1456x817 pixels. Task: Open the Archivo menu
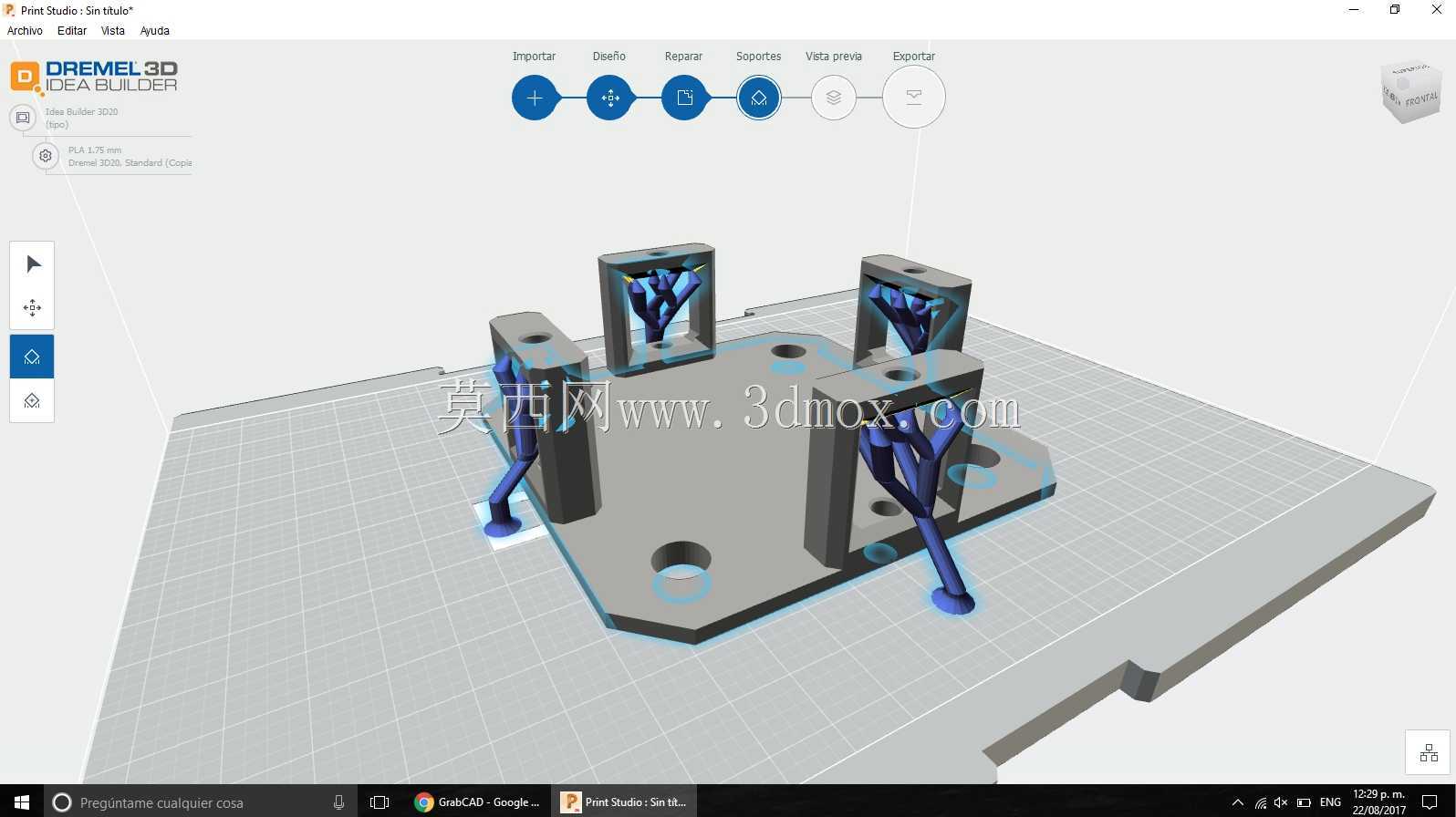(x=25, y=30)
